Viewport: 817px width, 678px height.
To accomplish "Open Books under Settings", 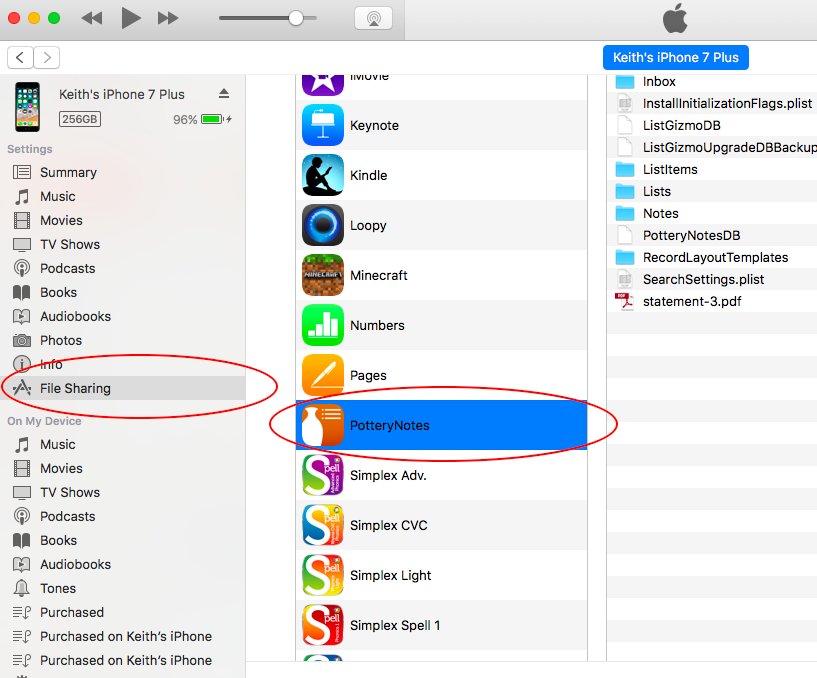I will click(122, 292).
